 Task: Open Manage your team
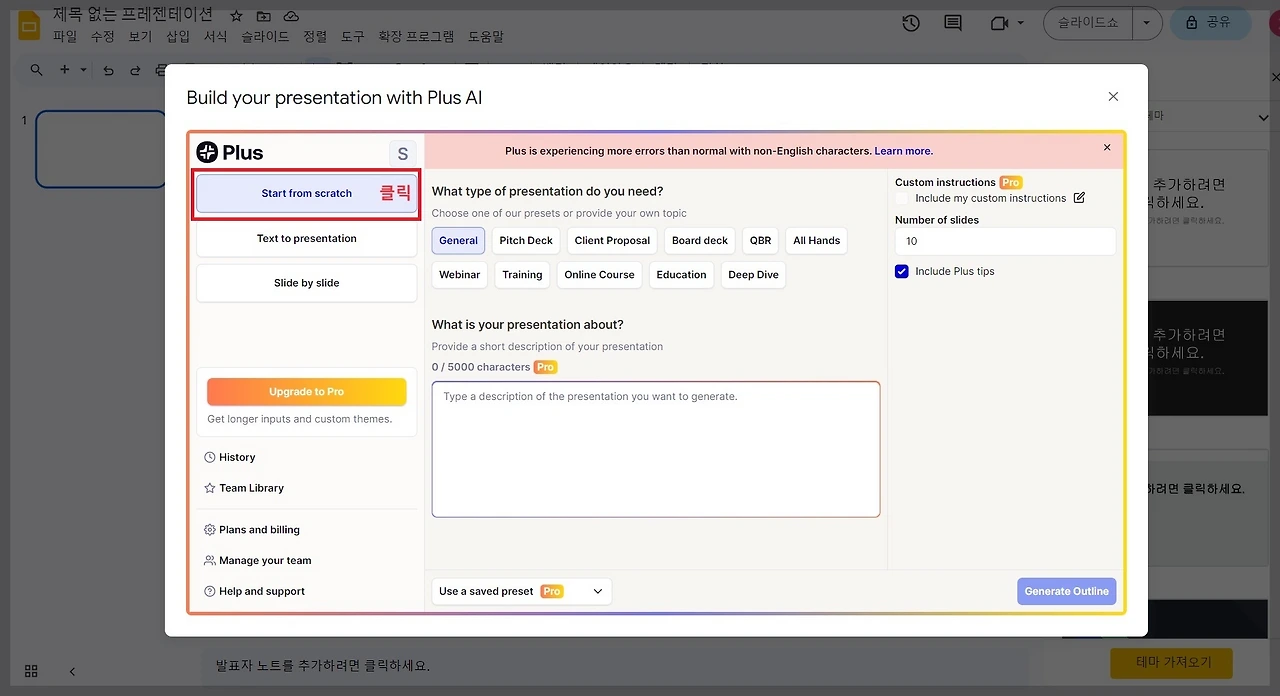258,561
